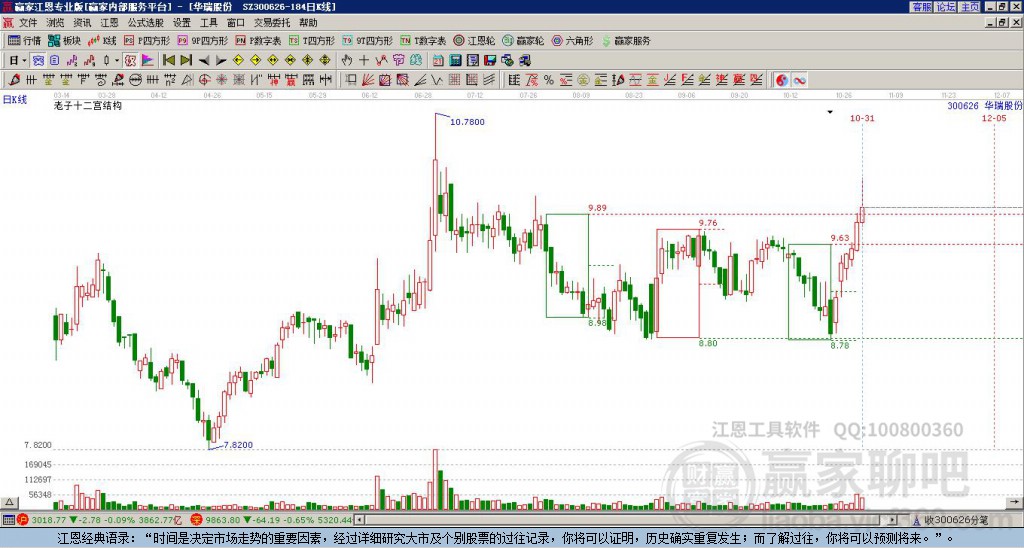Select the triangle ruler drawing icon
1024x548 pixels.
point(187,80)
